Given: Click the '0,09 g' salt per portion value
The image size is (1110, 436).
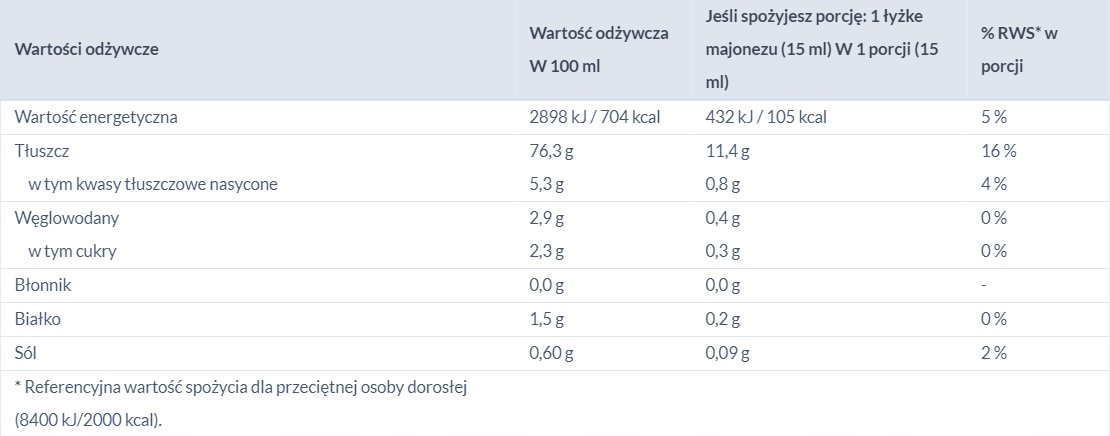Looking at the screenshot, I should (728, 352).
